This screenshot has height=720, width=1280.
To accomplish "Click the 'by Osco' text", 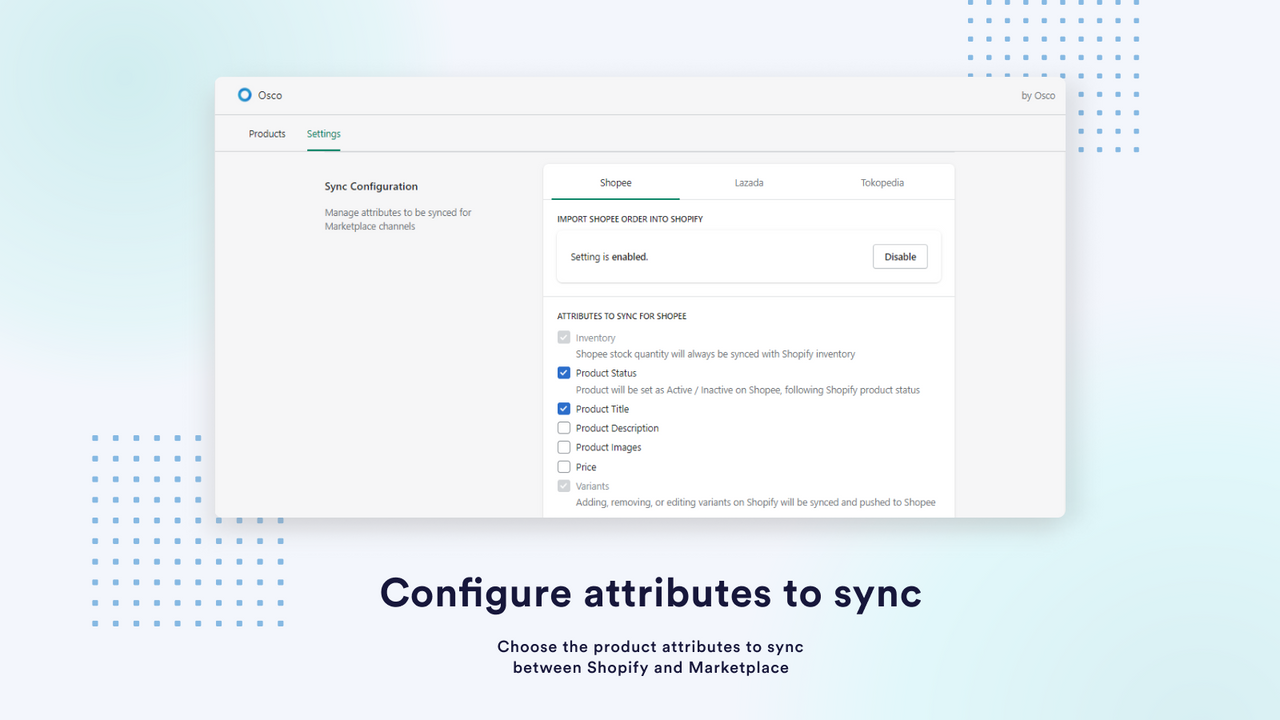I will (x=1038, y=96).
